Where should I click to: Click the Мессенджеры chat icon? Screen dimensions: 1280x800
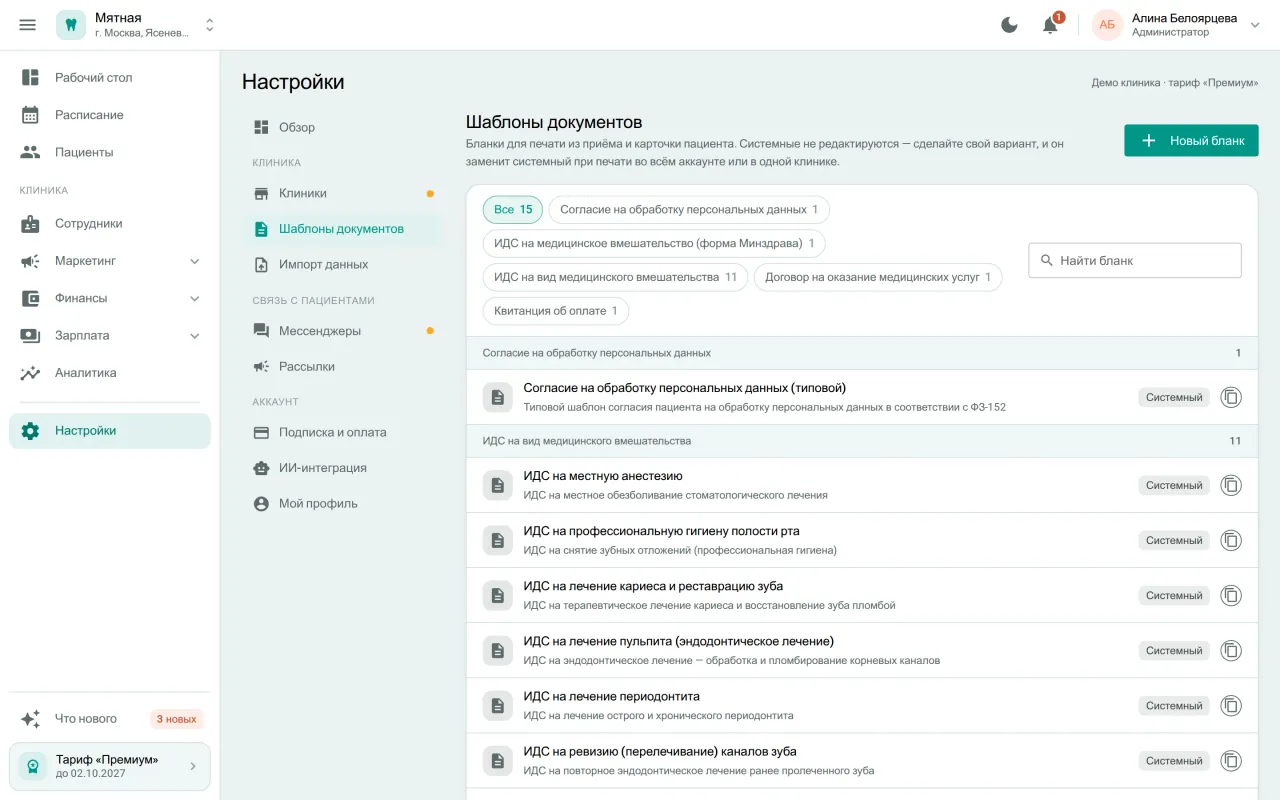261,331
